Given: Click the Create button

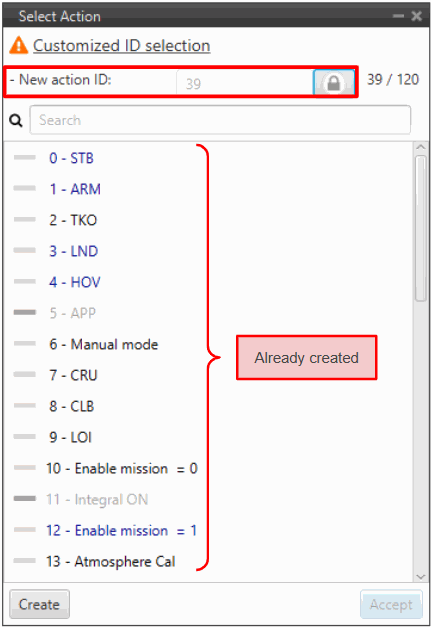Looking at the screenshot, I should [39, 604].
